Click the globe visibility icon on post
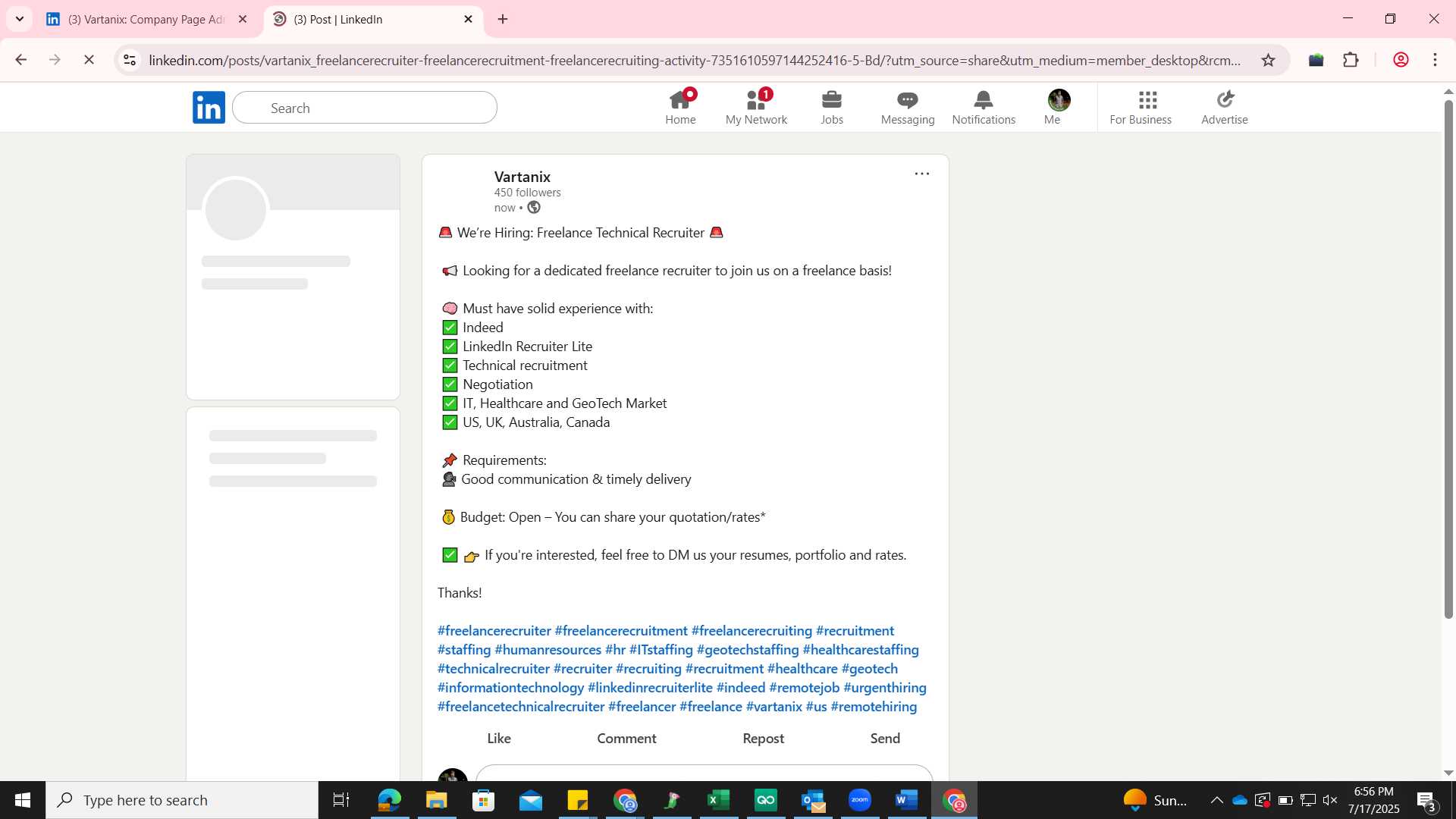The width and height of the screenshot is (1456, 819). pos(534,208)
